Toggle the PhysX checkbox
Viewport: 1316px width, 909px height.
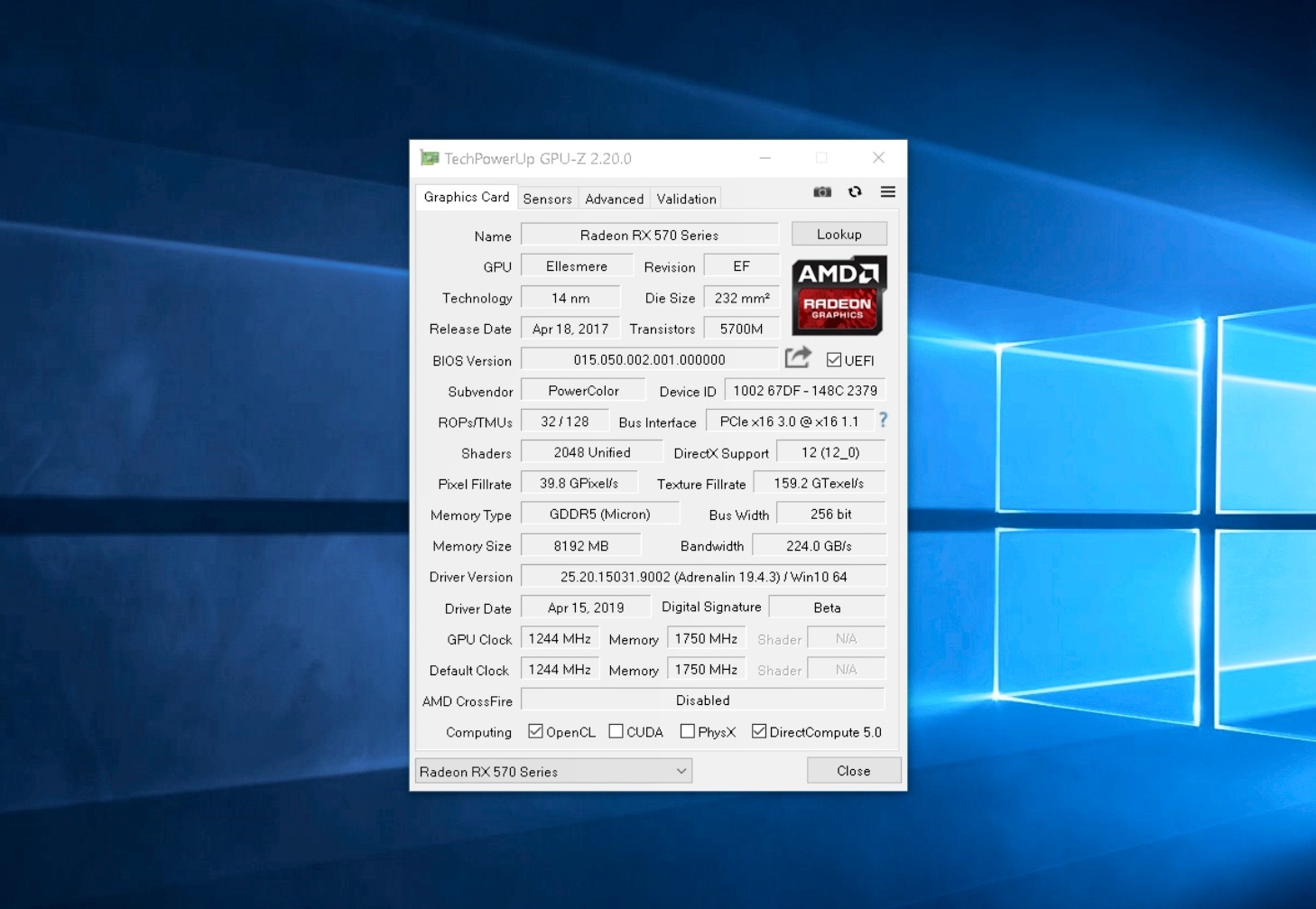[687, 731]
